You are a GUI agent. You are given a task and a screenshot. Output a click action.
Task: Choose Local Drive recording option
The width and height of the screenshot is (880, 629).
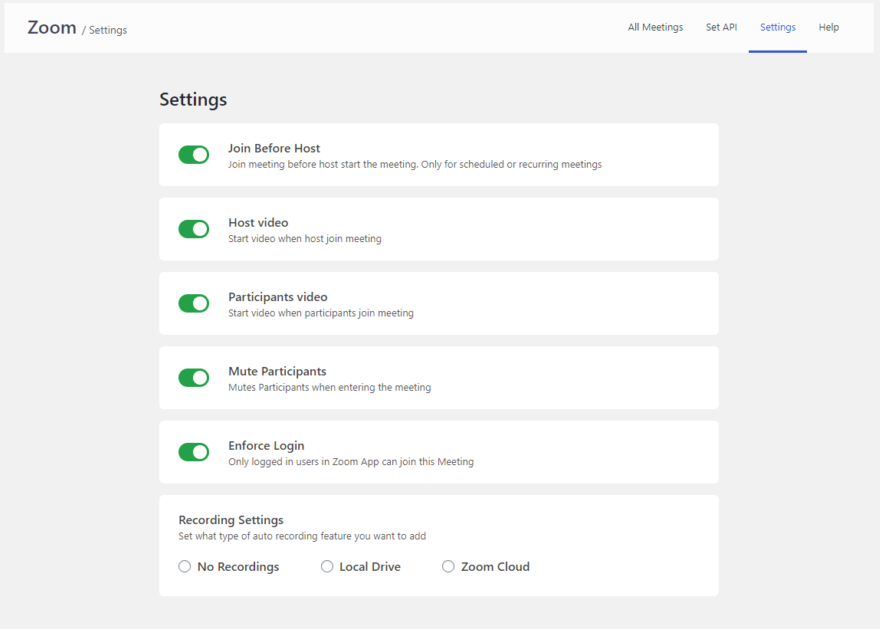pos(327,566)
